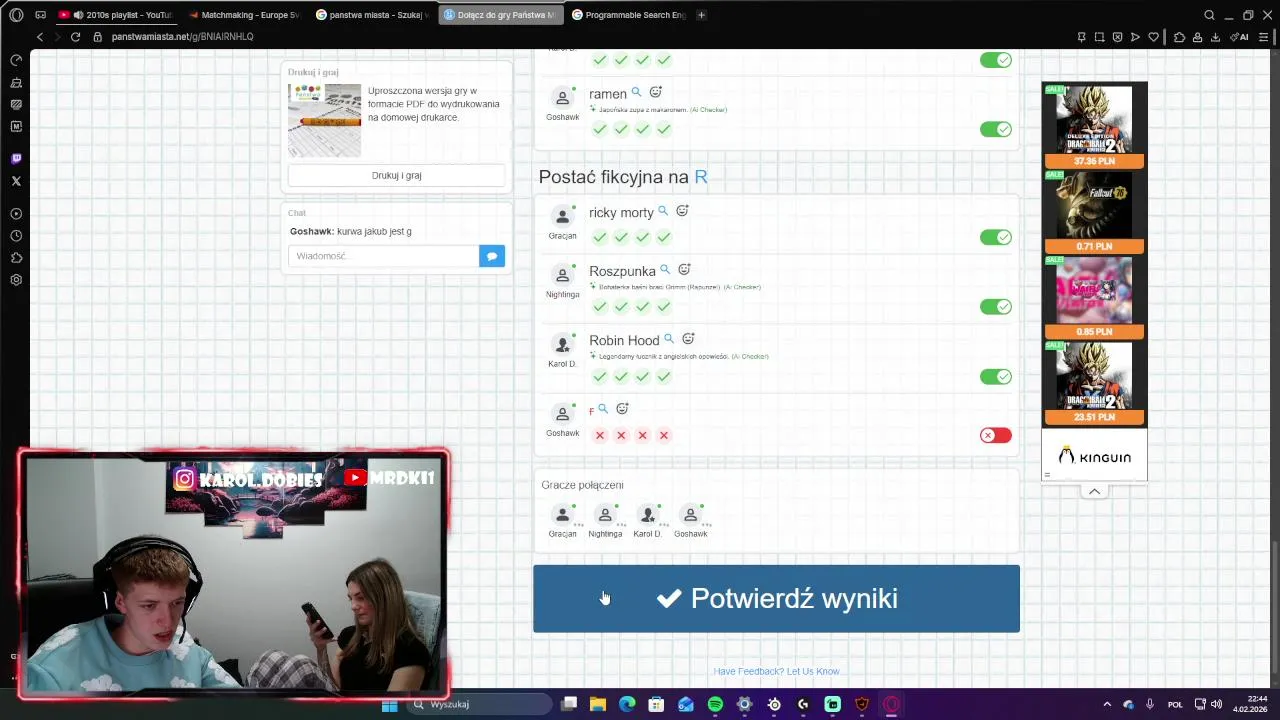Search Roszpunka with magnifier icon
This screenshot has width=1280, height=720.
[664, 270]
